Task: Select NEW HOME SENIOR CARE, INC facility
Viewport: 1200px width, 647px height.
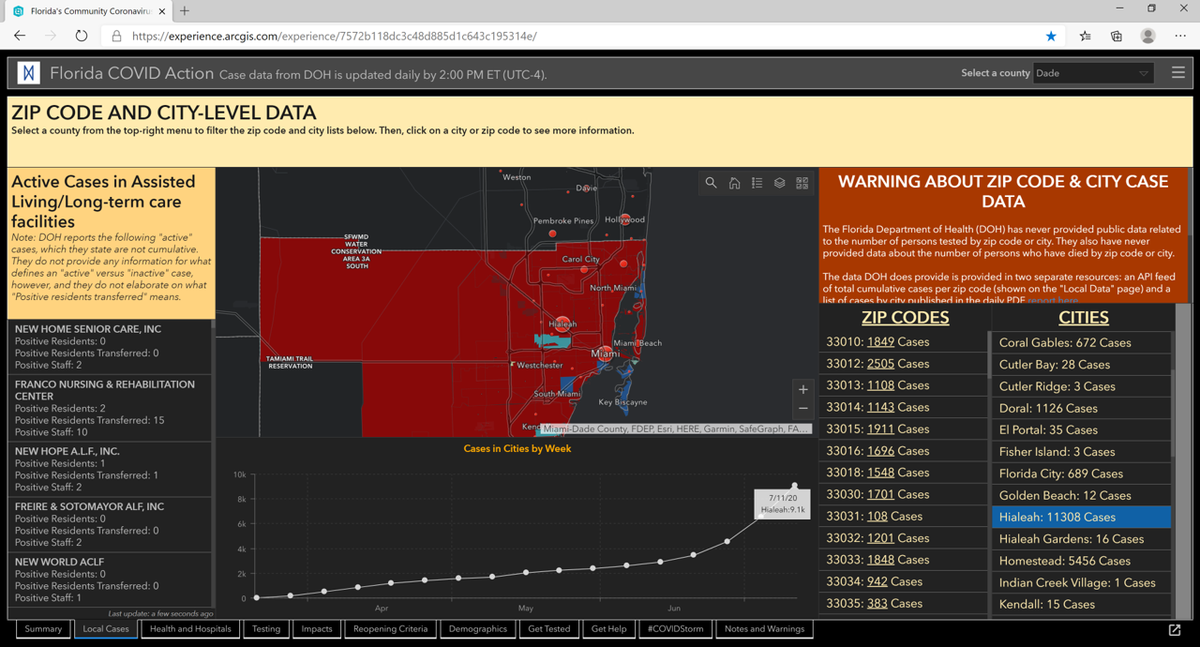Action: click(110, 347)
